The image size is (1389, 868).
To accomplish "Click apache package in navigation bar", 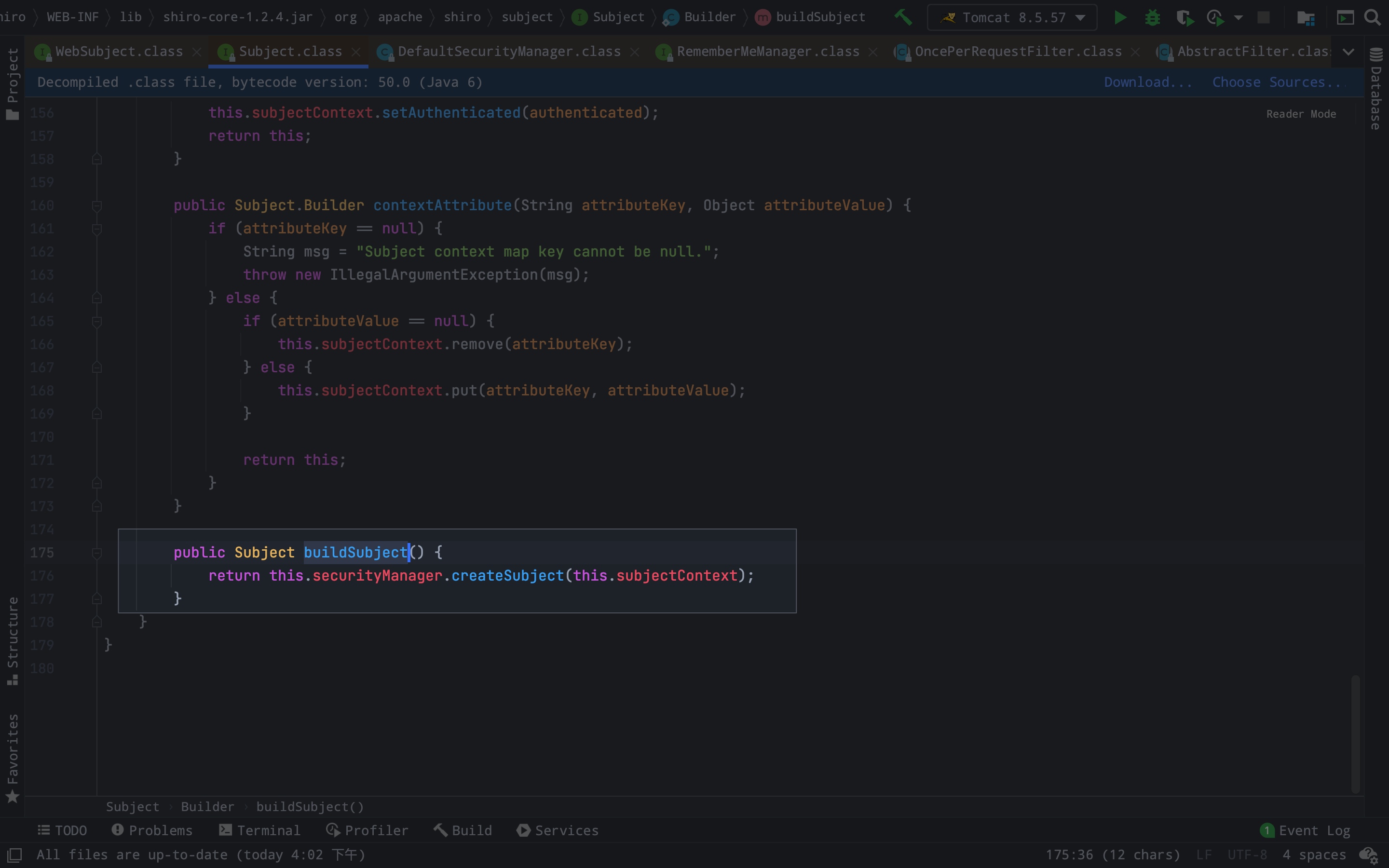I will click(x=400, y=17).
